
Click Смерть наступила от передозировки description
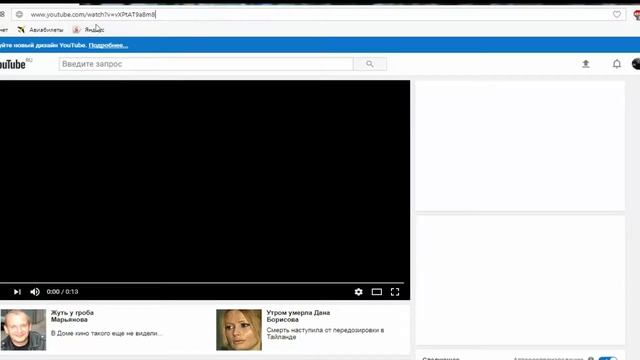click(325, 333)
